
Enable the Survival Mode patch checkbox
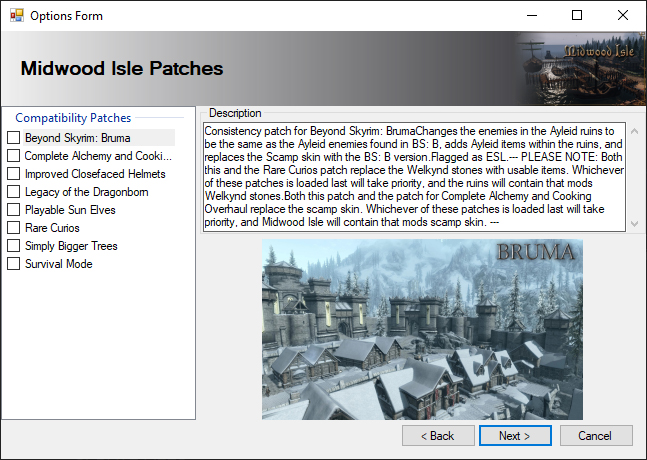pyautogui.click(x=13, y=264)
